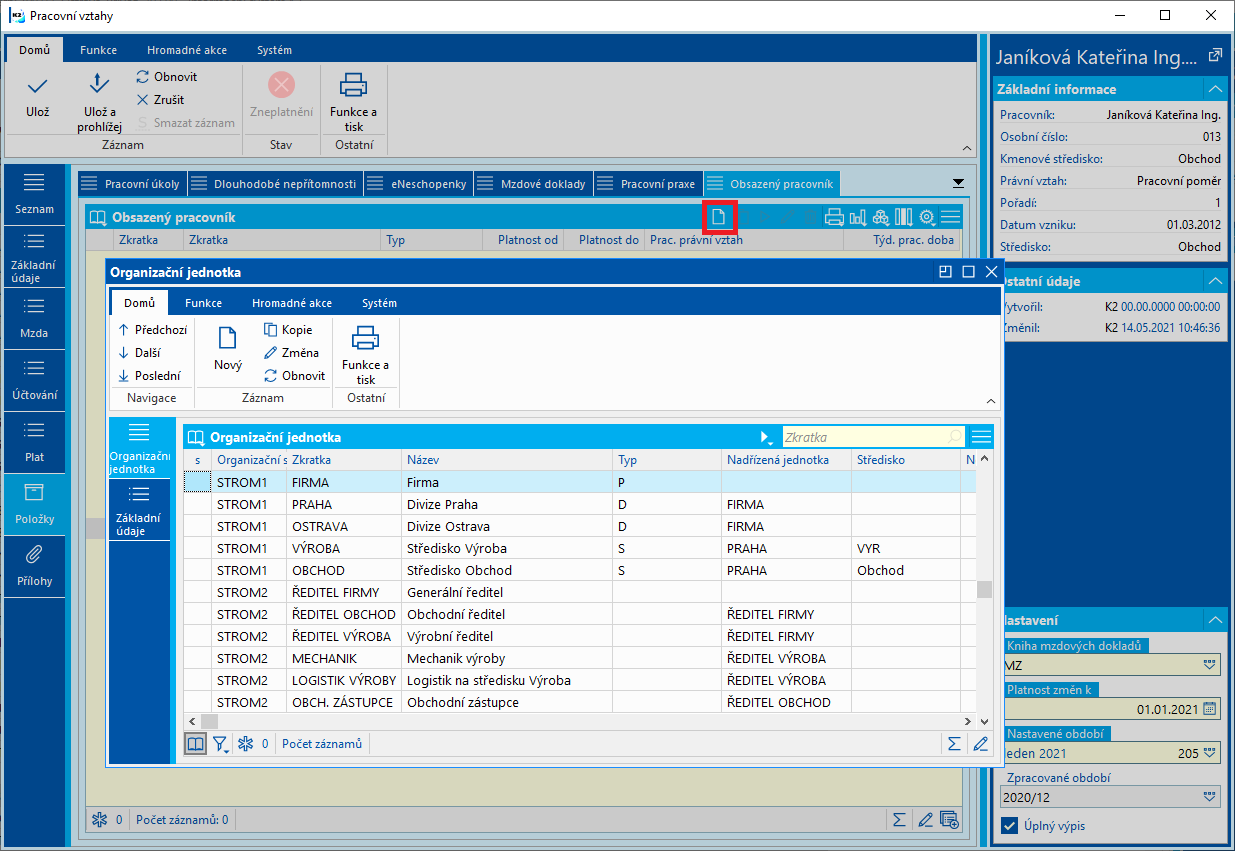Click Kopie in Organizační jednotka dialog
Viewport: 1235px width, 851px height.
[x=288, y=330]
